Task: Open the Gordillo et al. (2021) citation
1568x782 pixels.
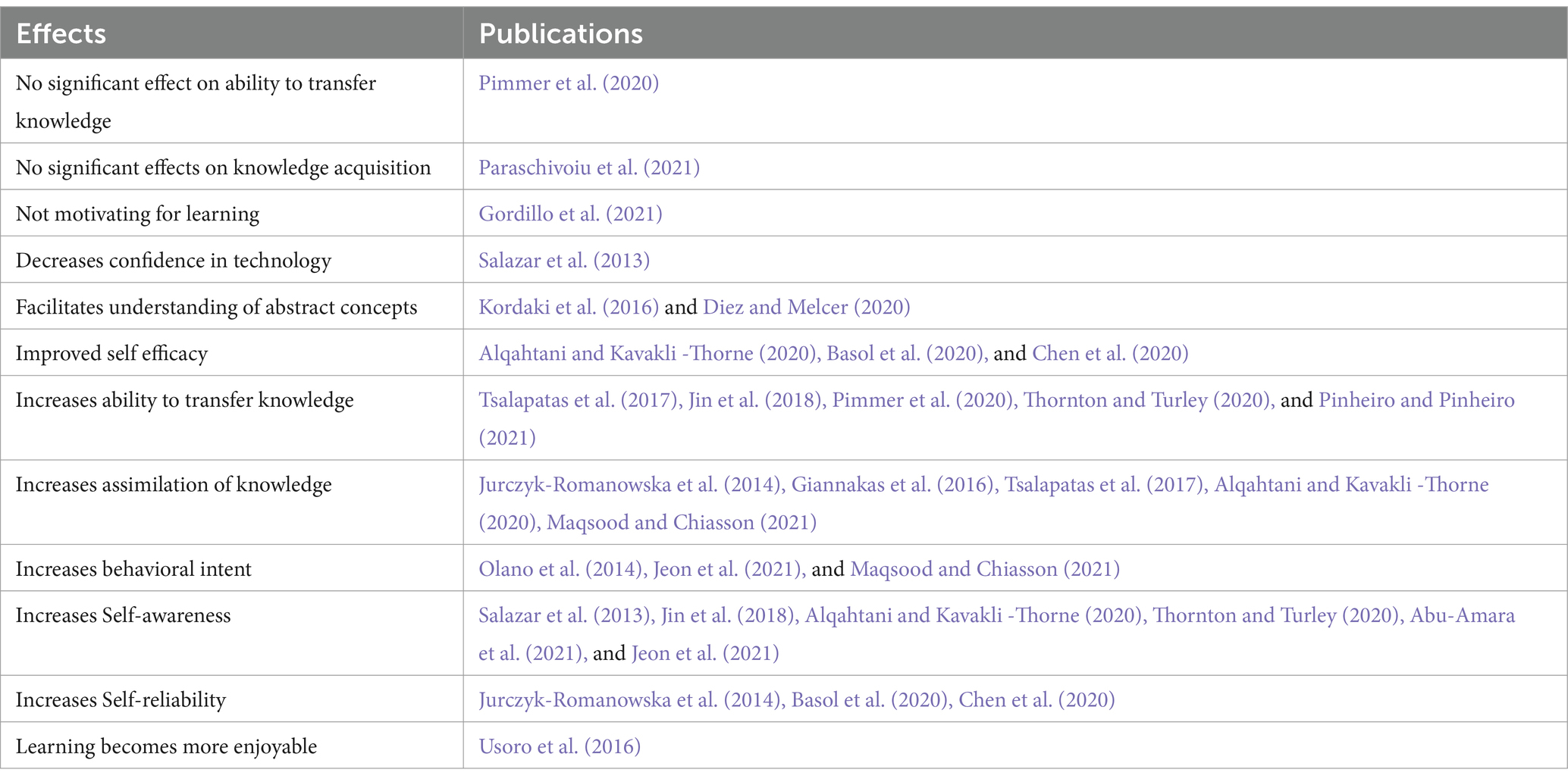Action: (x=570, y=214)
